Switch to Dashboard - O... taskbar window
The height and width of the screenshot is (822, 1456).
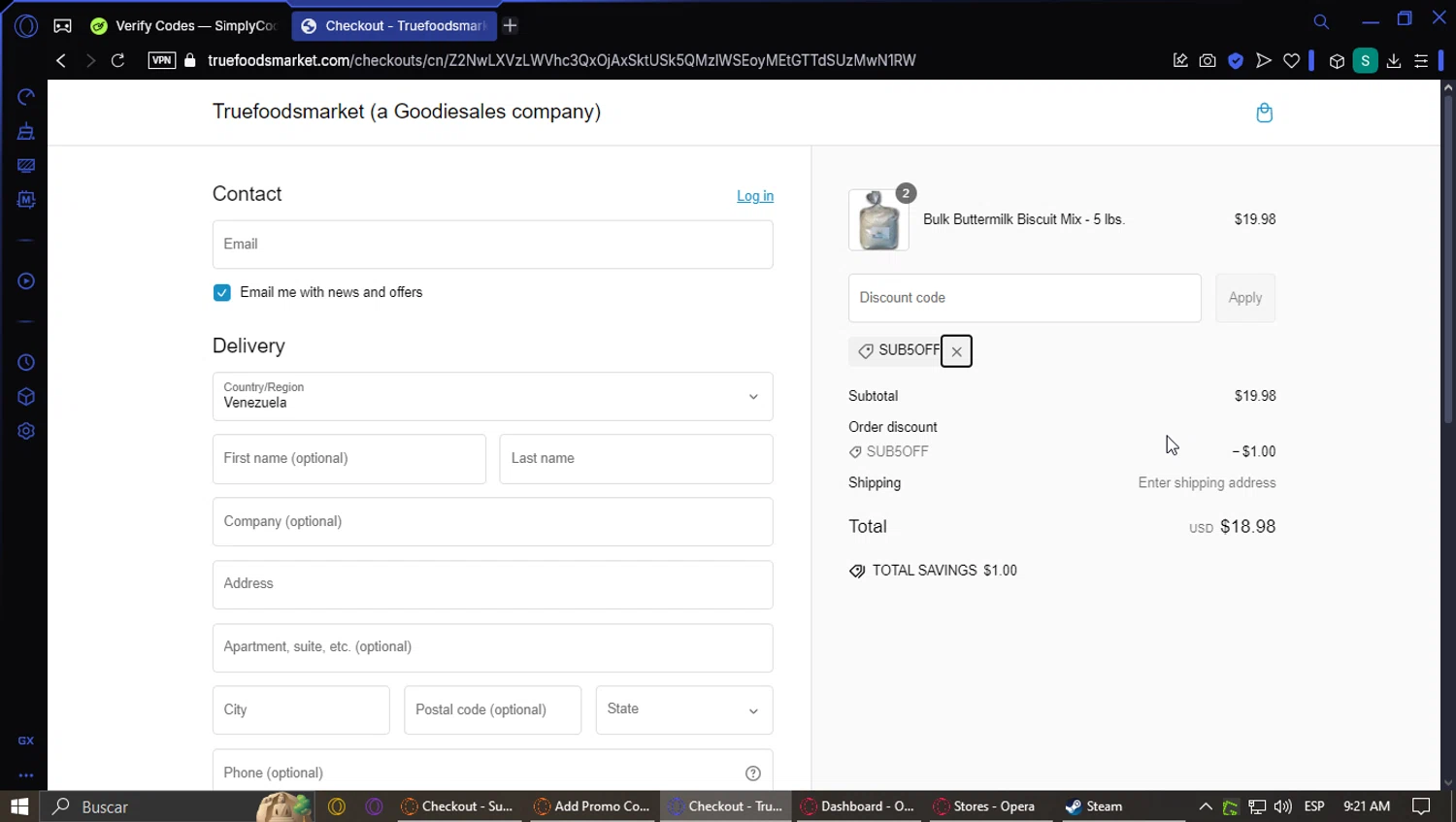click(x=859, y=806)
